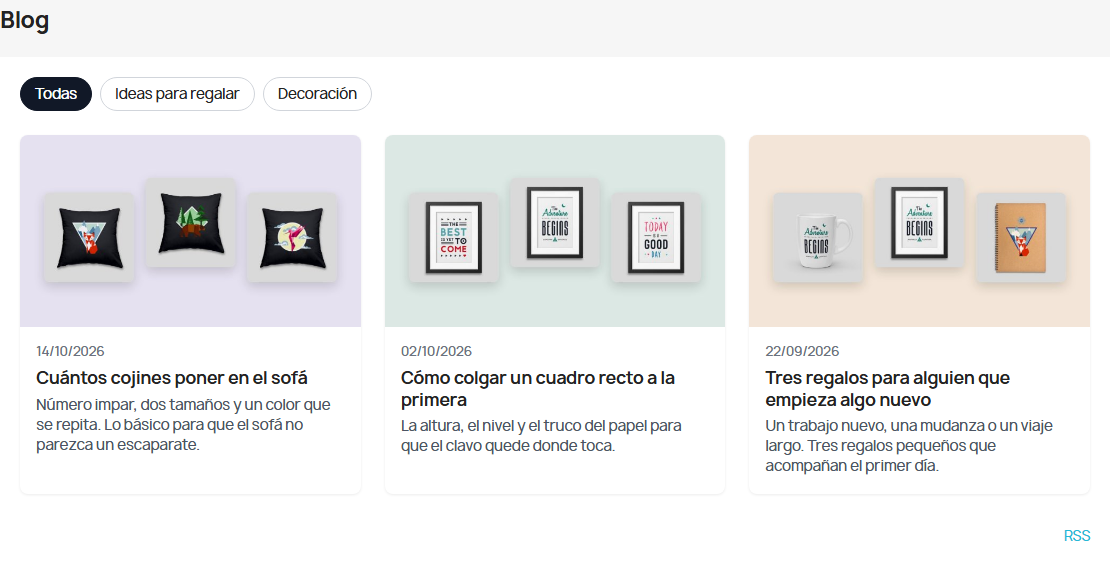Click the fox spiral notebook image
Screen dimensions: 1110x569
(x=1021, y=237)
